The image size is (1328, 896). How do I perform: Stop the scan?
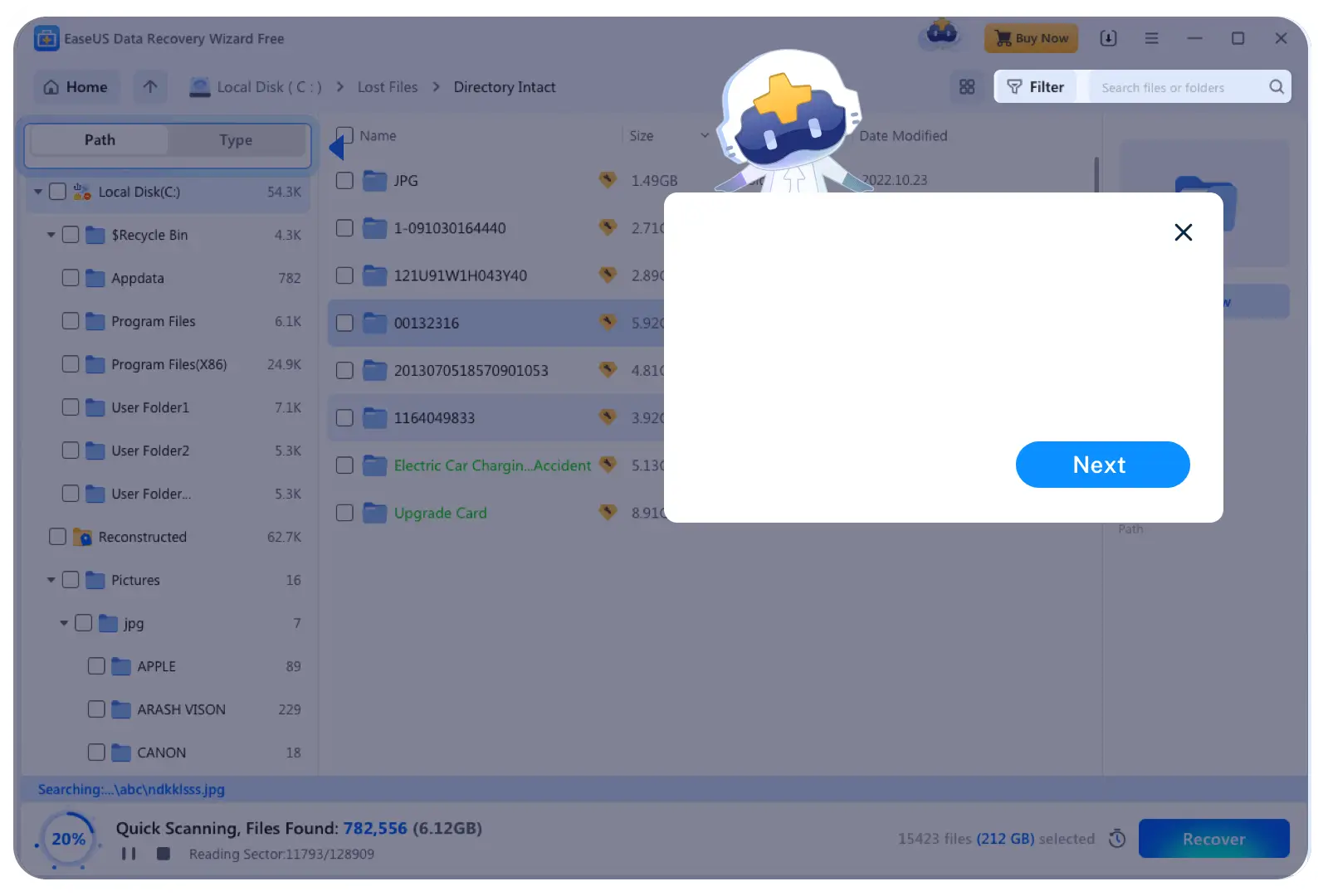pos(164,854)
